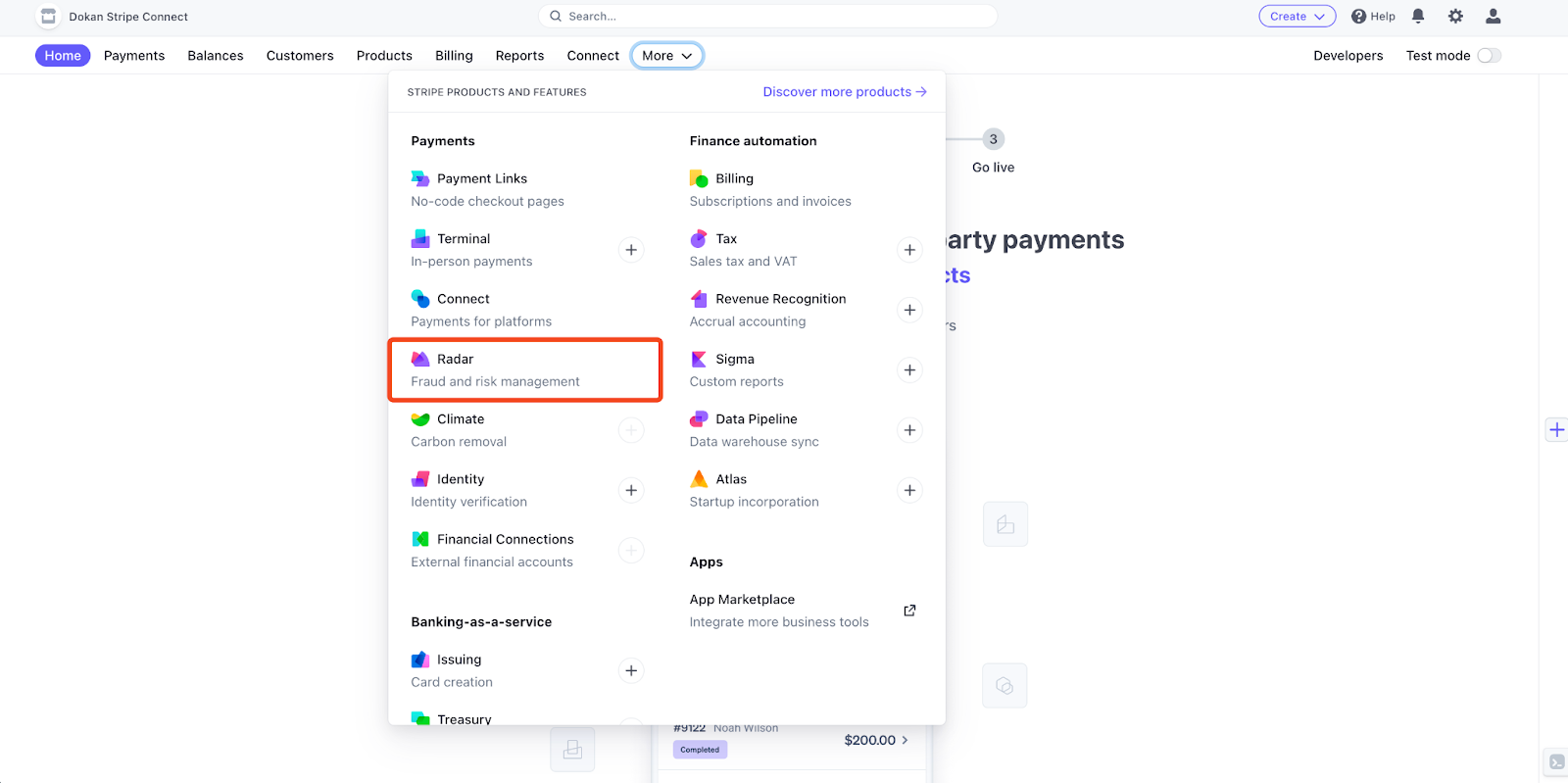Click the Climate product icon
This screenshot has width=1568, height=783.
pos(420,418)
